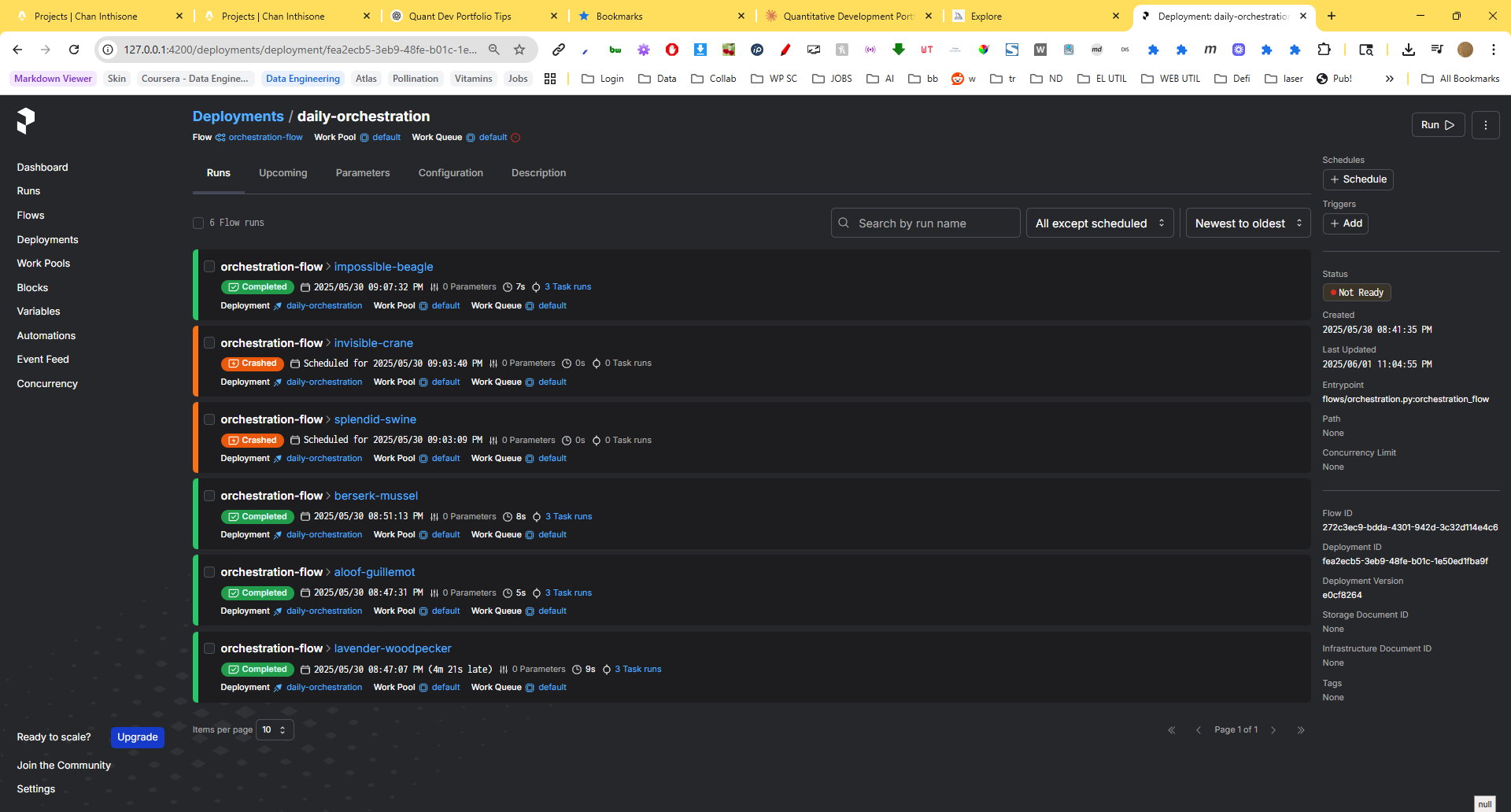
Task: Jump to last page double-arrow icon
Action: pyautogui.click(x=1301, y=730)
